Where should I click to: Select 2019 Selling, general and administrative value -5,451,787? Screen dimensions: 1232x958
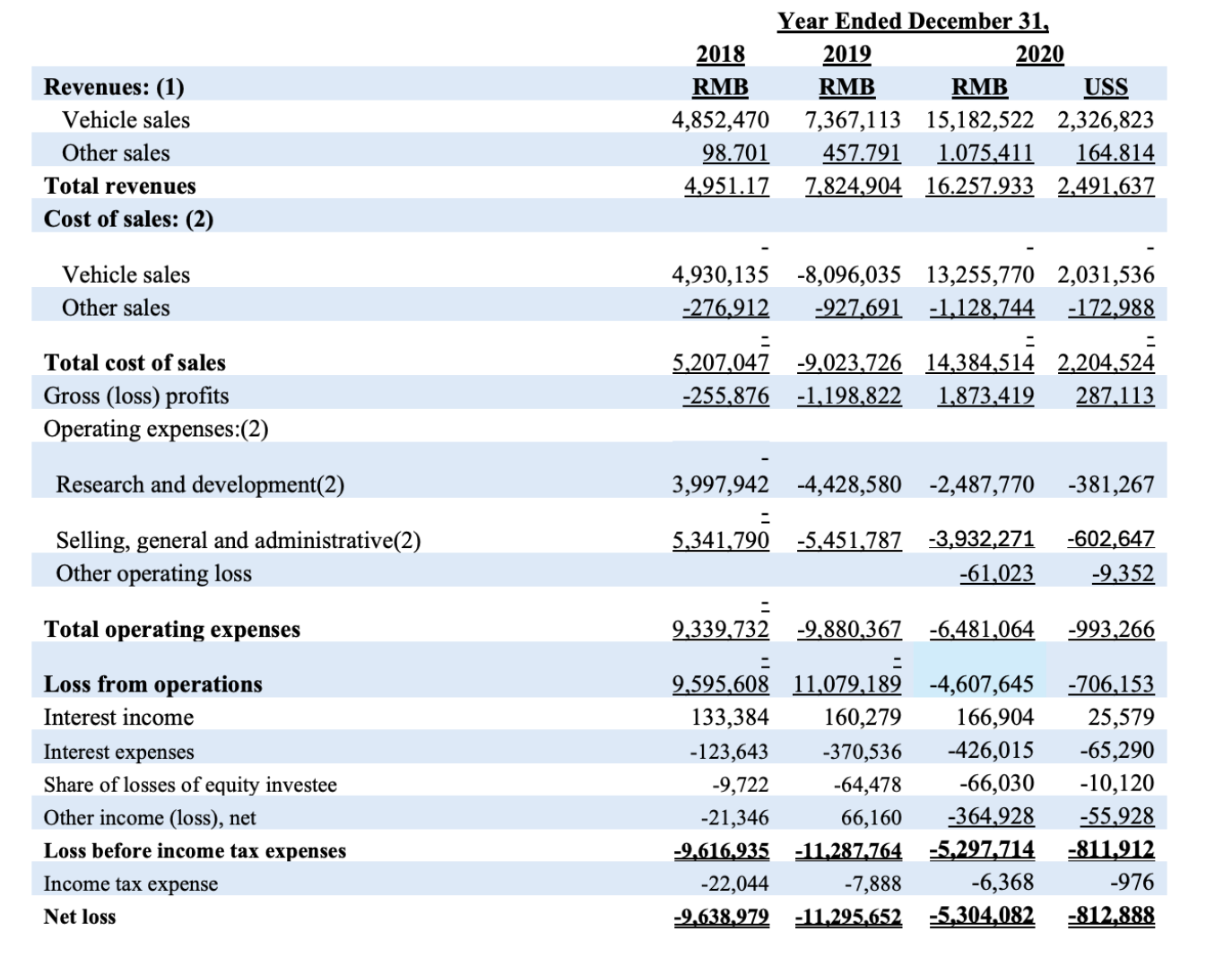pos(848,540)
